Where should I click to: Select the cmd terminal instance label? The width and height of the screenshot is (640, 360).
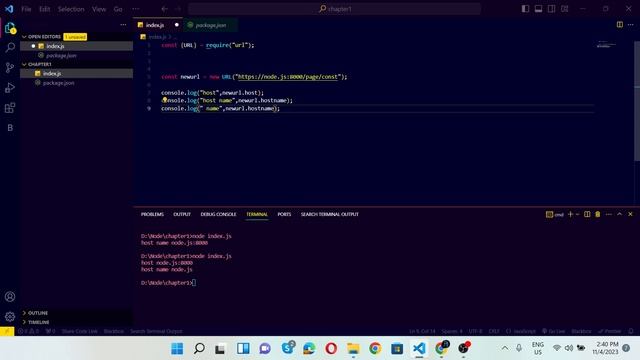555,214
